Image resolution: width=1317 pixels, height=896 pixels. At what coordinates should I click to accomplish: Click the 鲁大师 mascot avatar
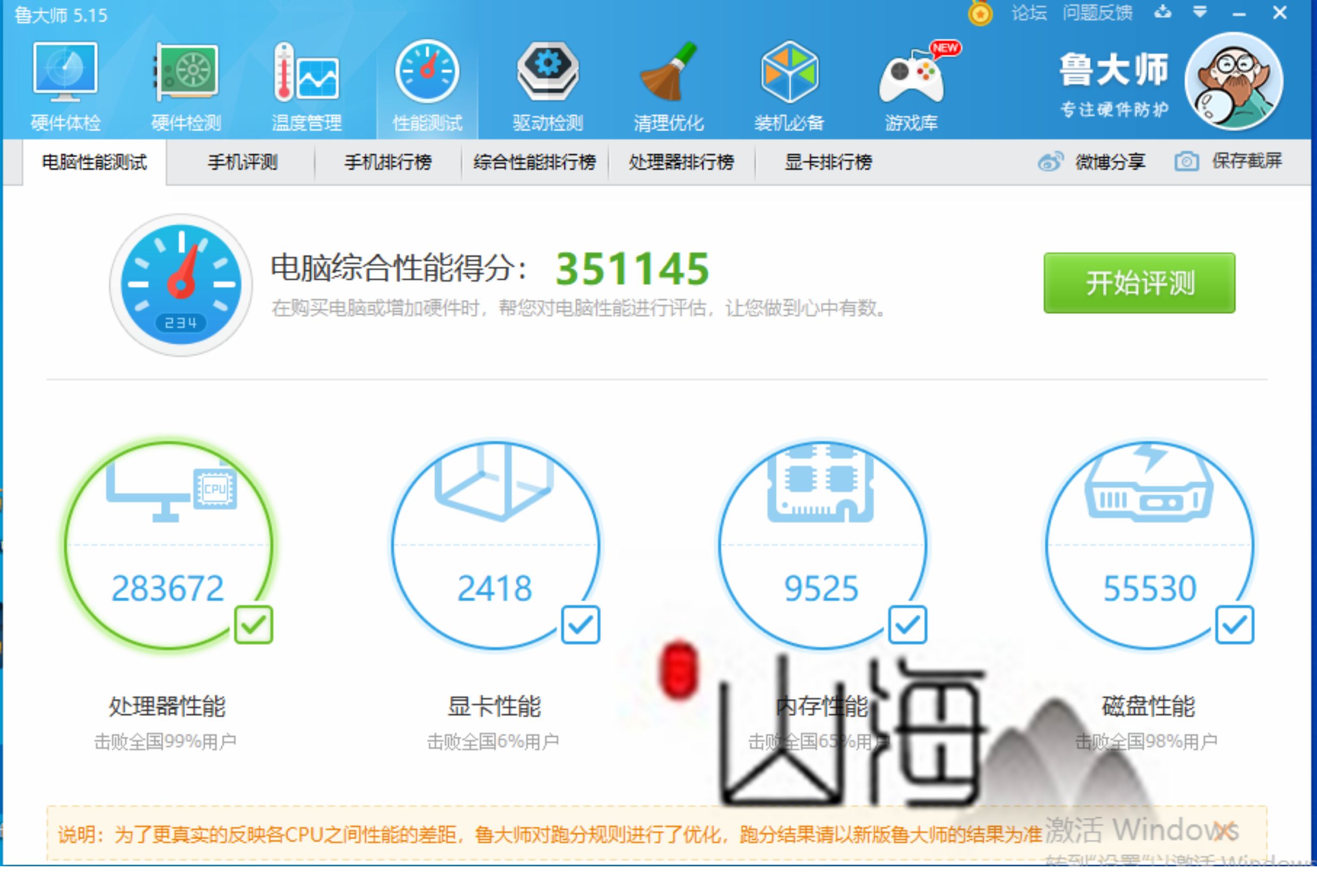1234,82
